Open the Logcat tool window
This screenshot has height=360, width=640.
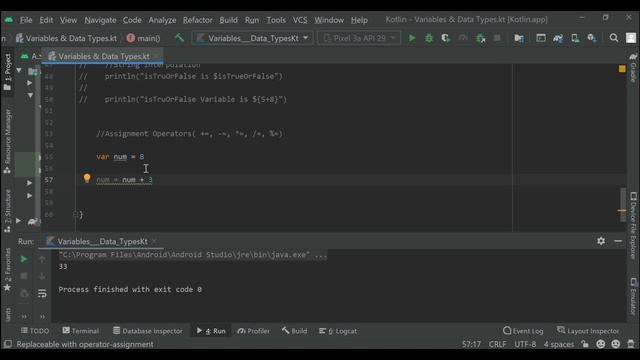coord(338,331)
